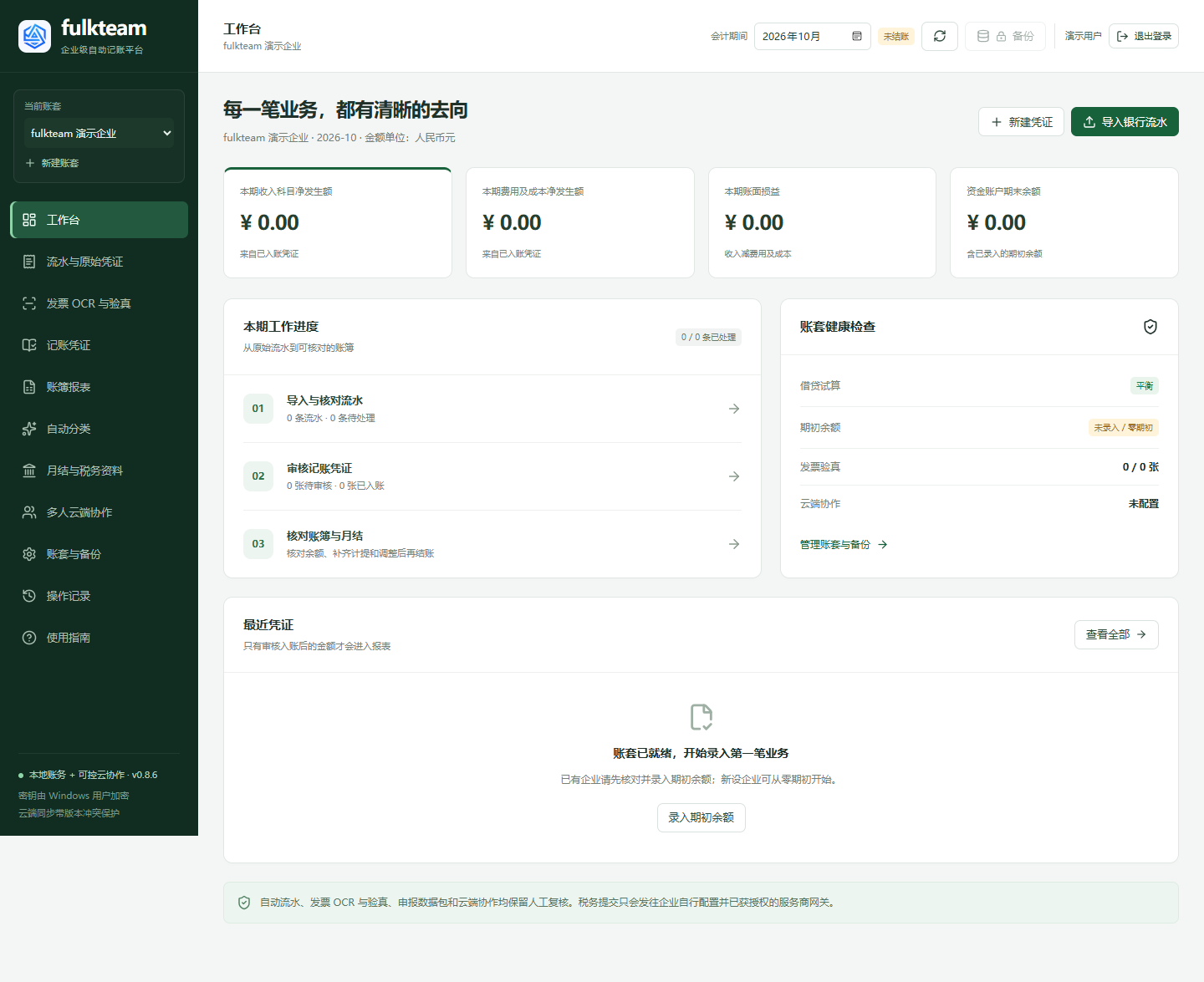Click the empty-state document check icon
The width and height of the screenshot is (1204, 982).
701,717
